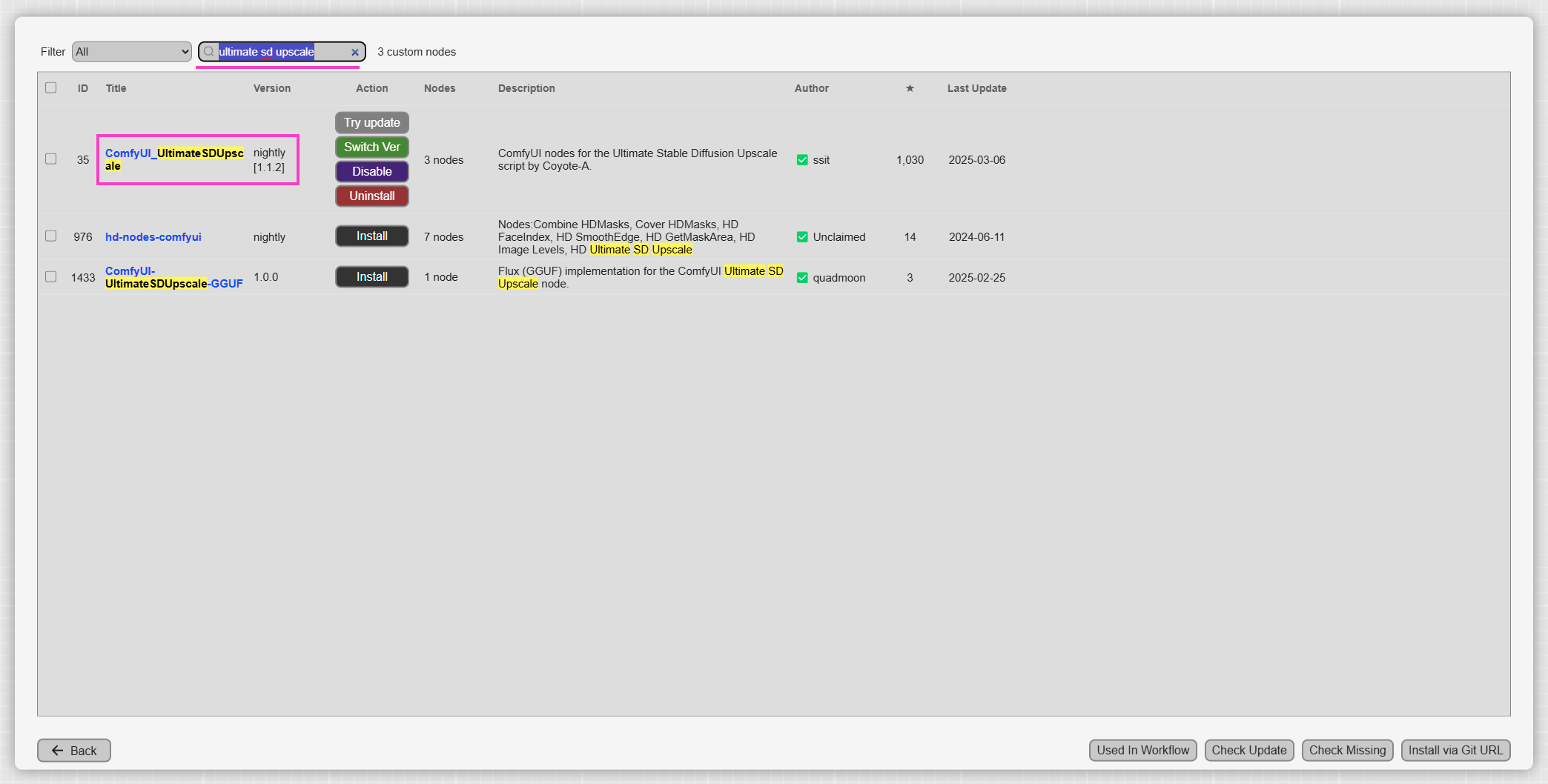The image size is (1548, 784).
Task: Click the ID cell 976
Action: coord(83,237)
